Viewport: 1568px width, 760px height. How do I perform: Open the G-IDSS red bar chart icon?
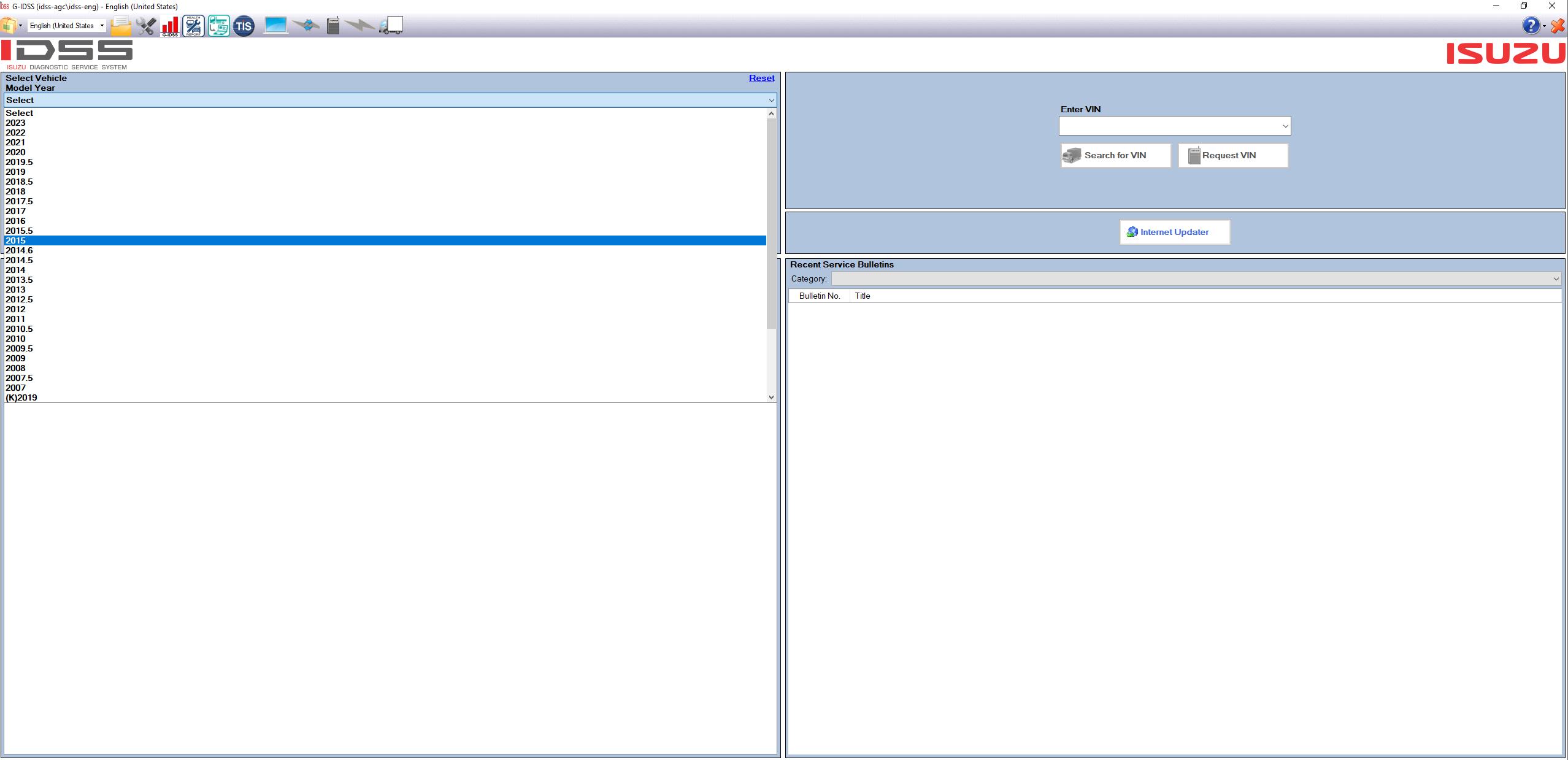(170, 26)
